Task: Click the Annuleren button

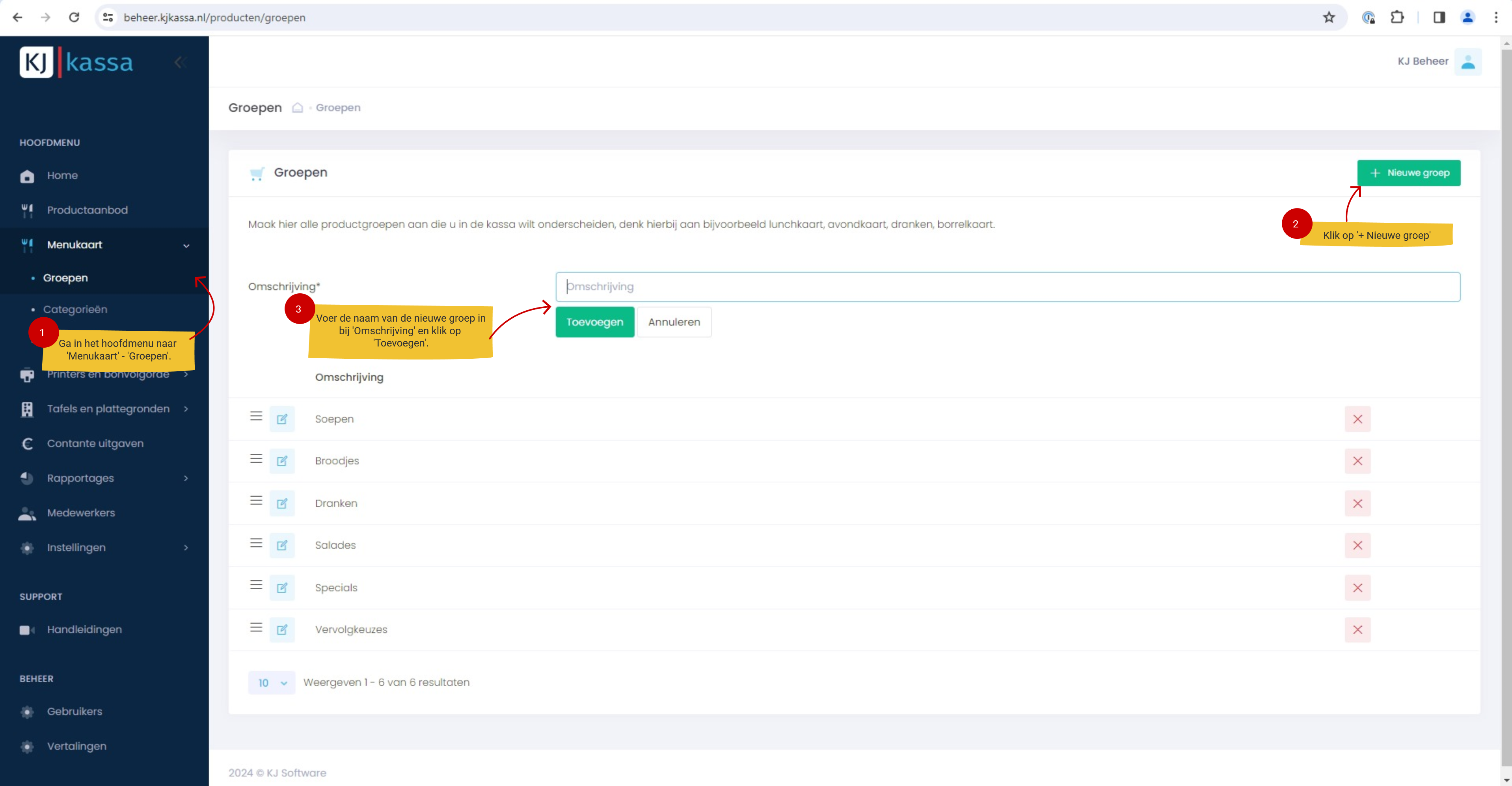Action: click(x=674, y=322)
